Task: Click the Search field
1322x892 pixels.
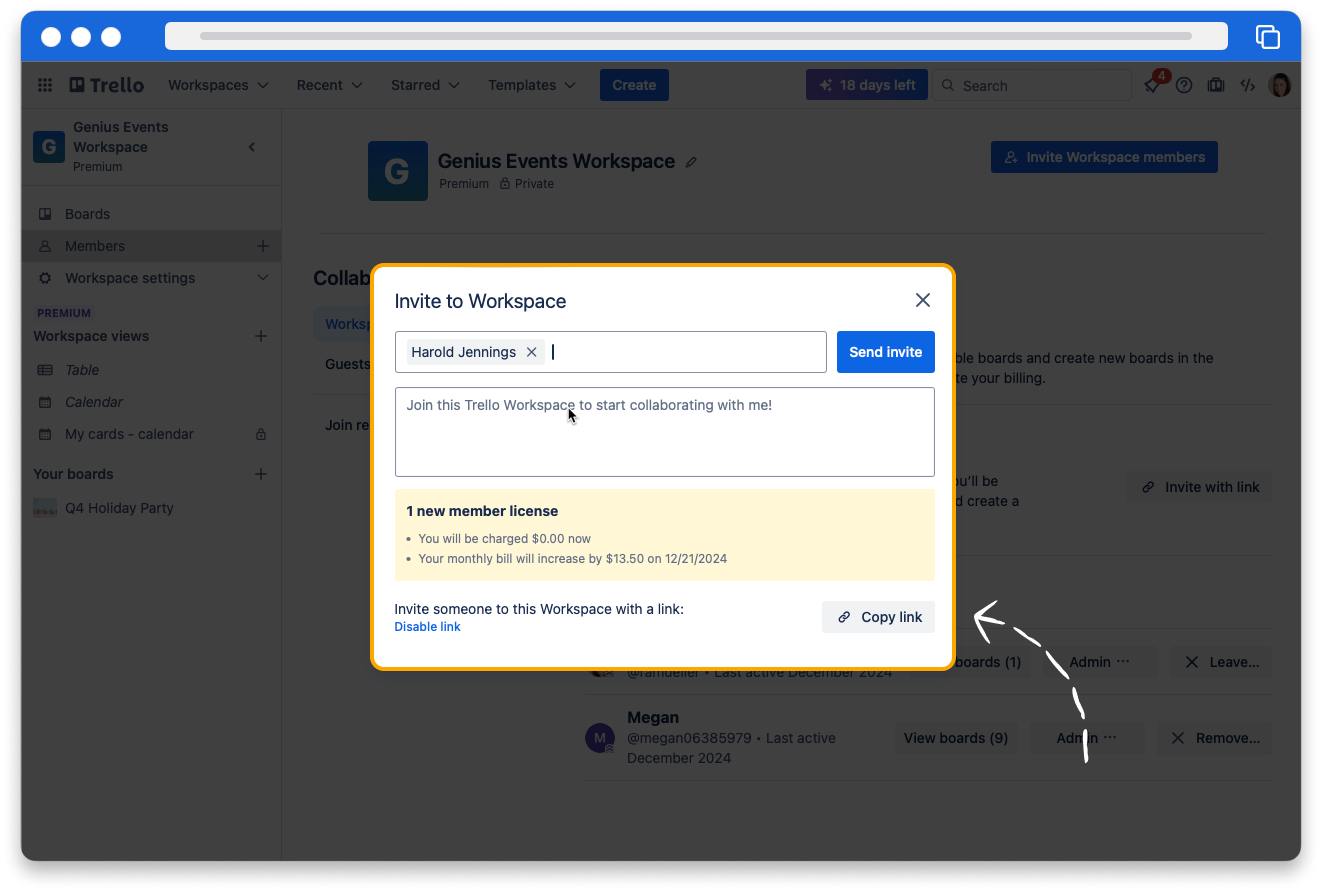Action: click(1033, 85)
